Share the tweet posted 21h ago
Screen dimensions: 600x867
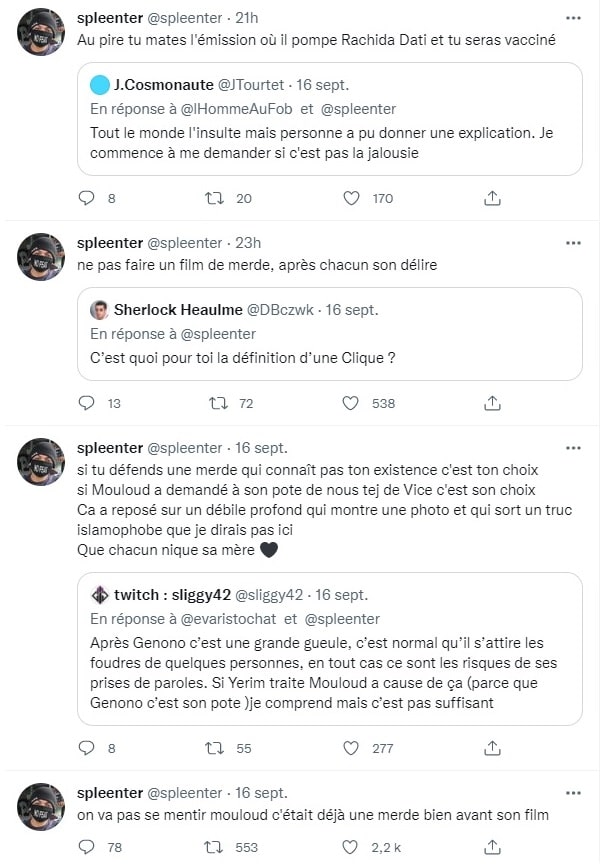[x=492, y=198]
